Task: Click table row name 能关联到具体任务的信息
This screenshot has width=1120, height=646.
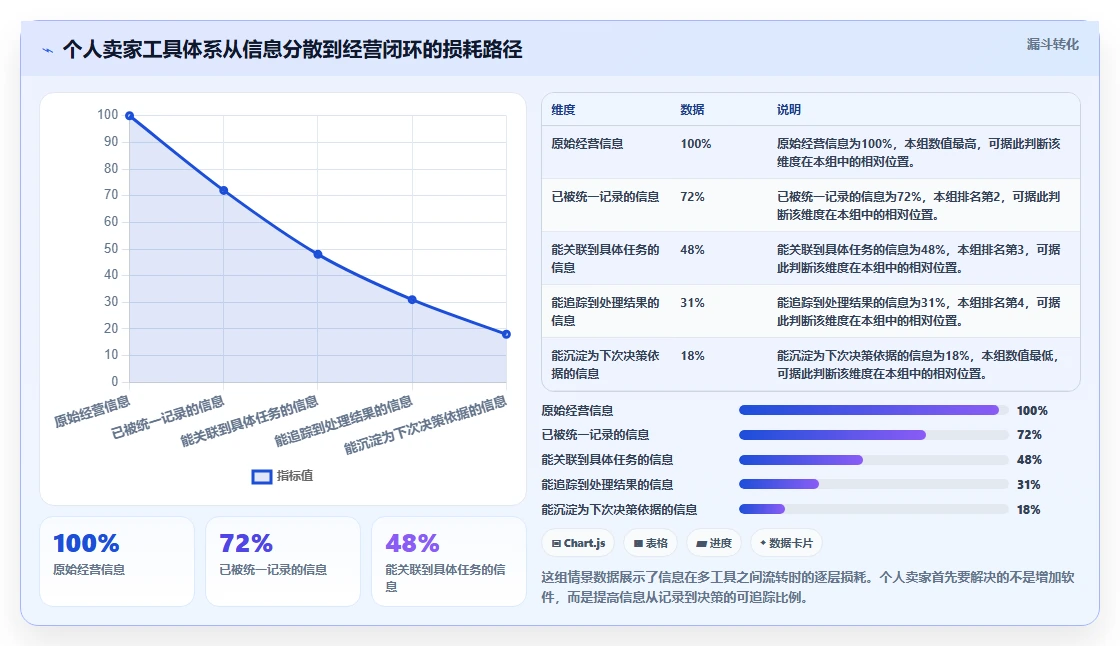Action: [x=605, y=259]
